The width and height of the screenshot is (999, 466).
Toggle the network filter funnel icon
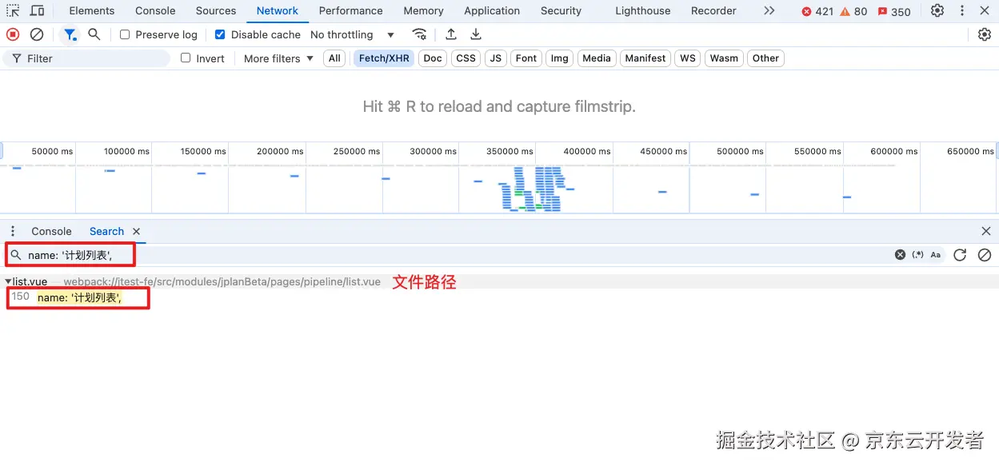click(69, 34)
